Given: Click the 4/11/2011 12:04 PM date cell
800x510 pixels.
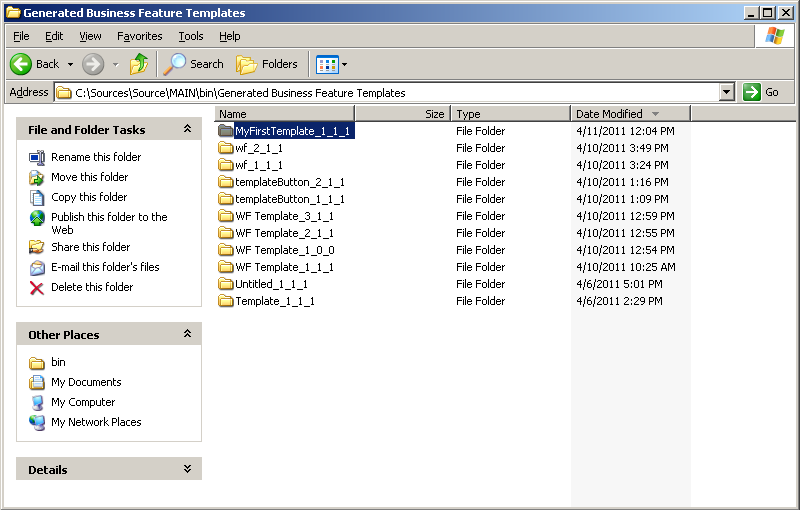Looking at the screenshot, I should 626,131.
